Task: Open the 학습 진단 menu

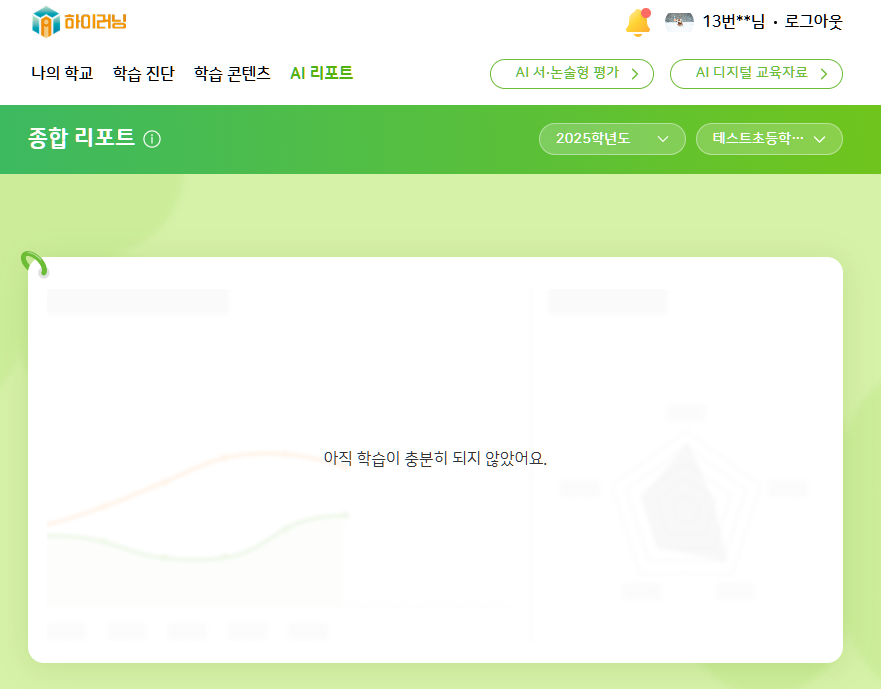Action: [143, 74]
